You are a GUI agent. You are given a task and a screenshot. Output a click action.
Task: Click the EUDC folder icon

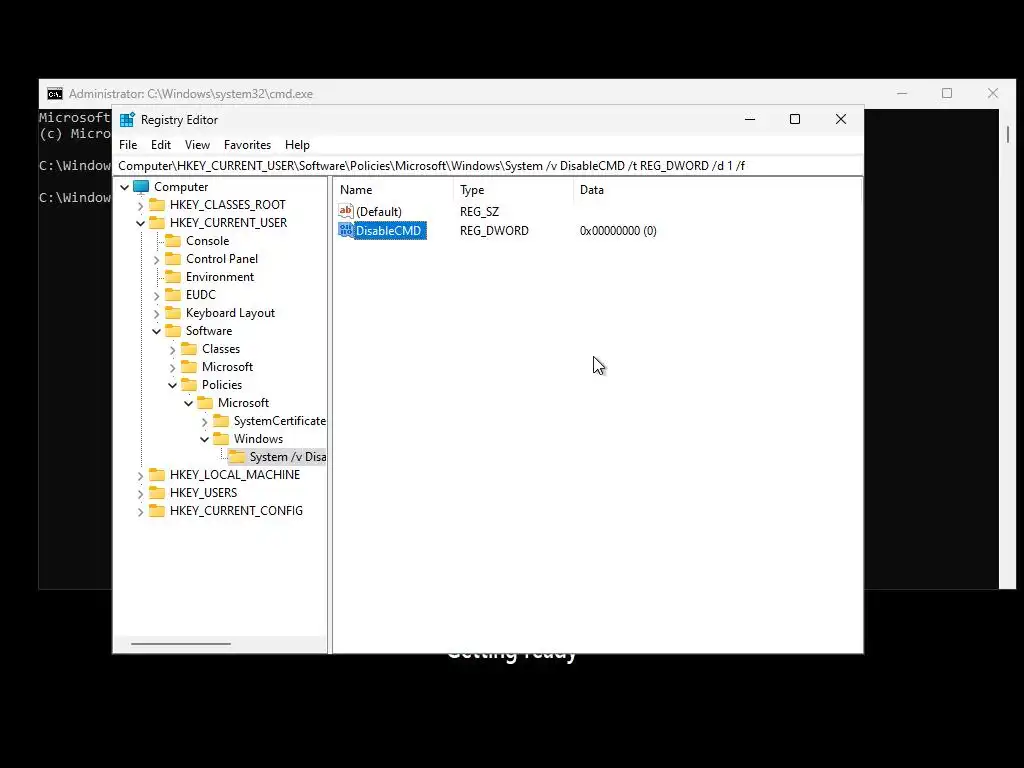click(173, 295)
